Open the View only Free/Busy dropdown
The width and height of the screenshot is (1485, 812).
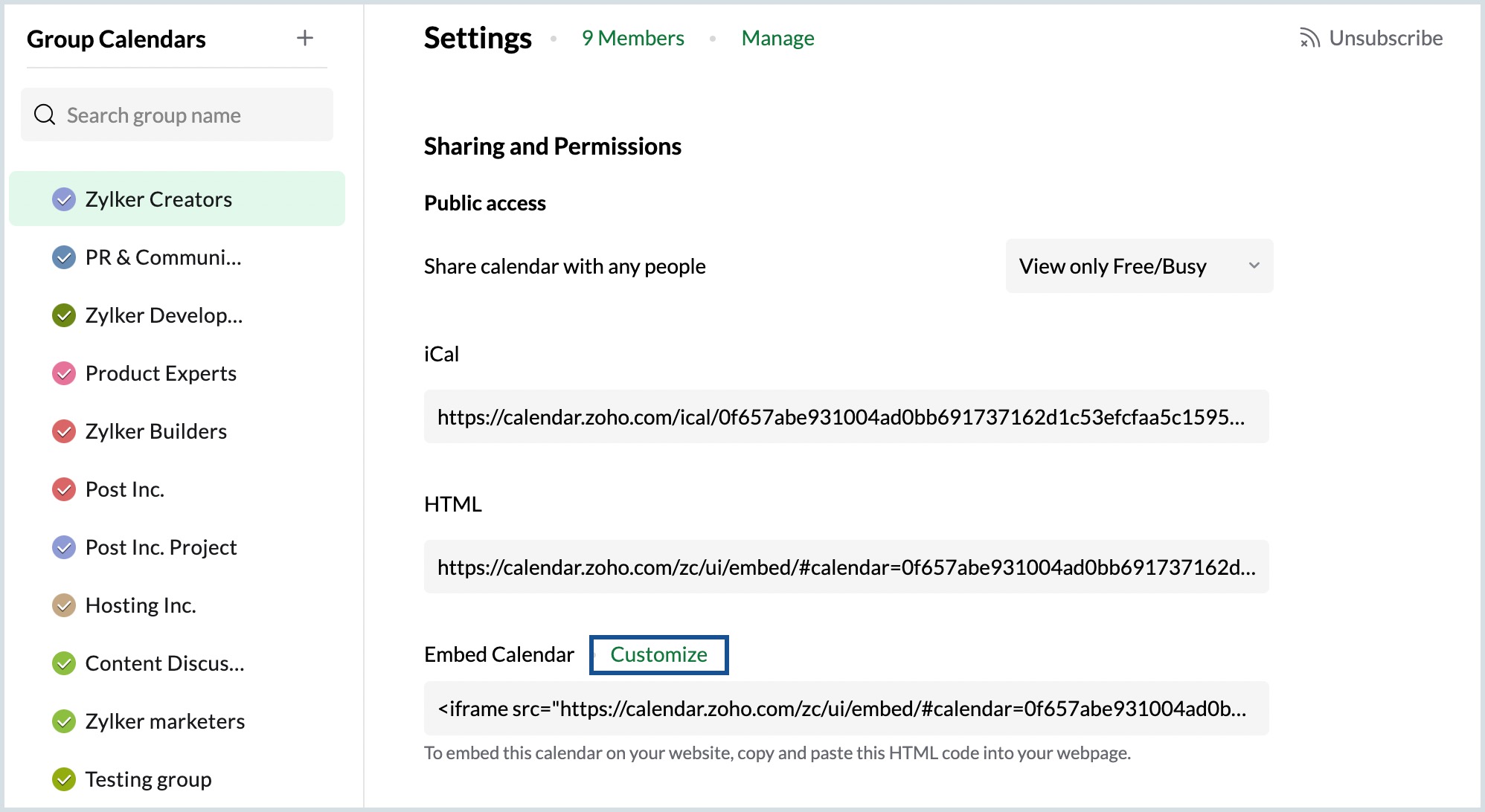[x=1113, y=266]
